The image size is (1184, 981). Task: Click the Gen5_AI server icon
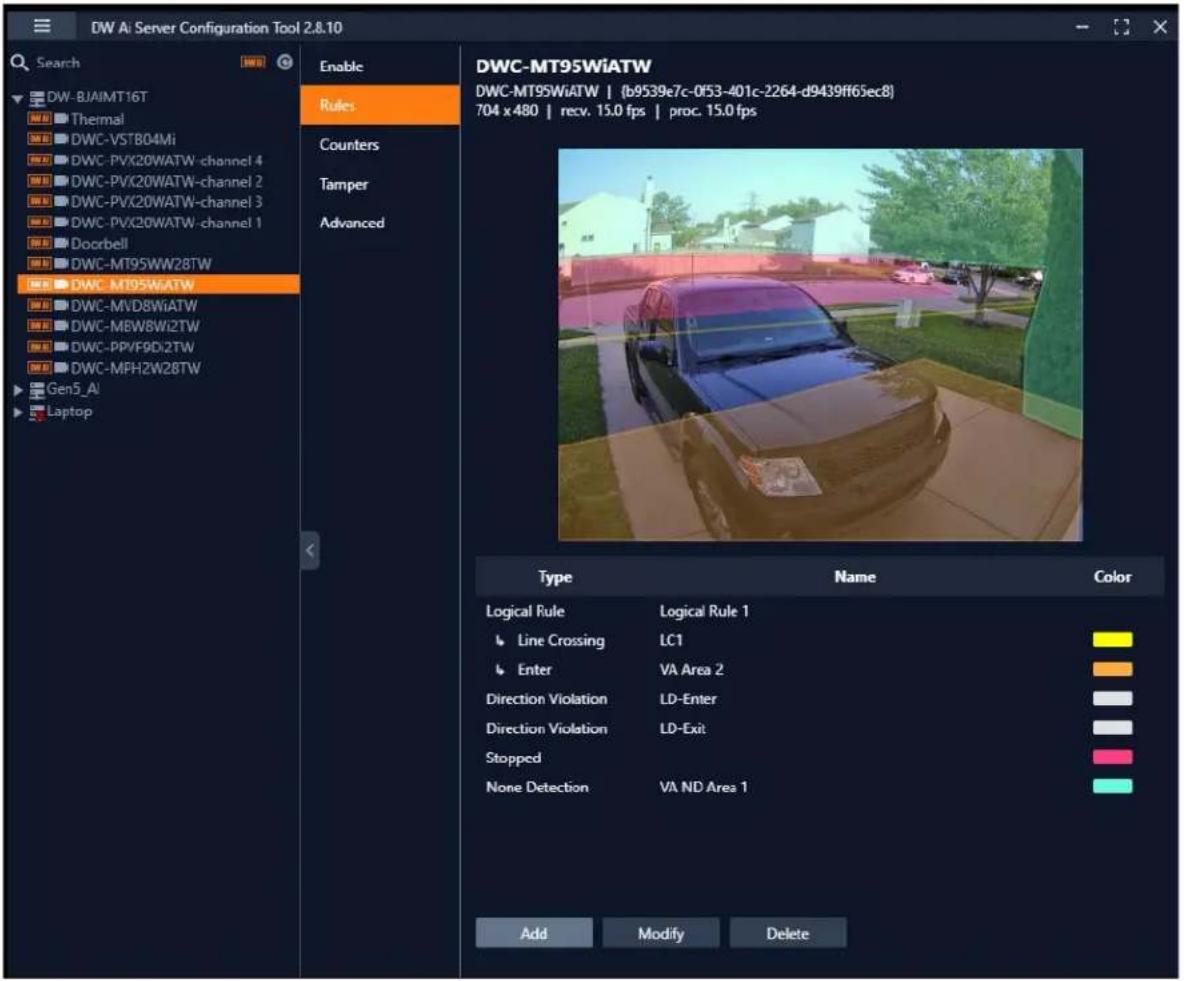(x=37, y=390)
